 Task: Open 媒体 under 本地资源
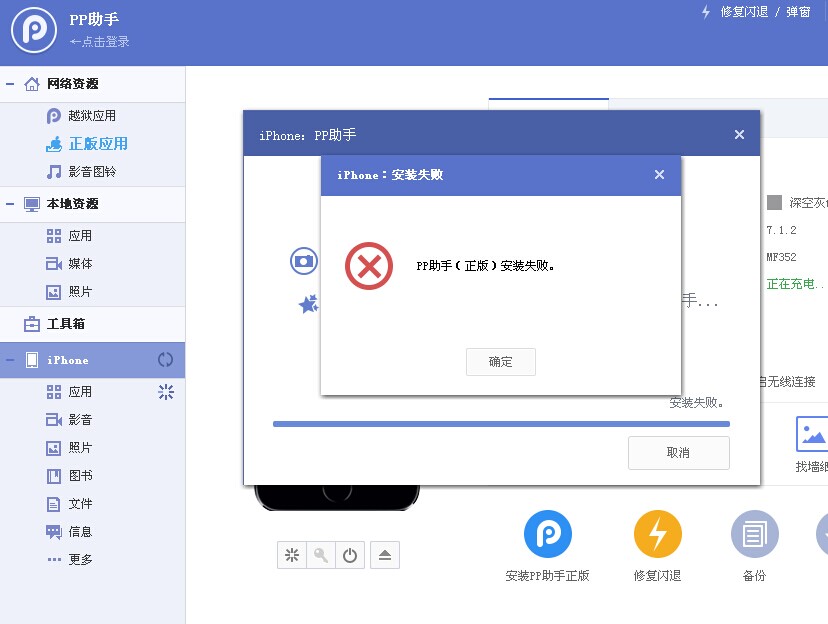tap(80, 263)
